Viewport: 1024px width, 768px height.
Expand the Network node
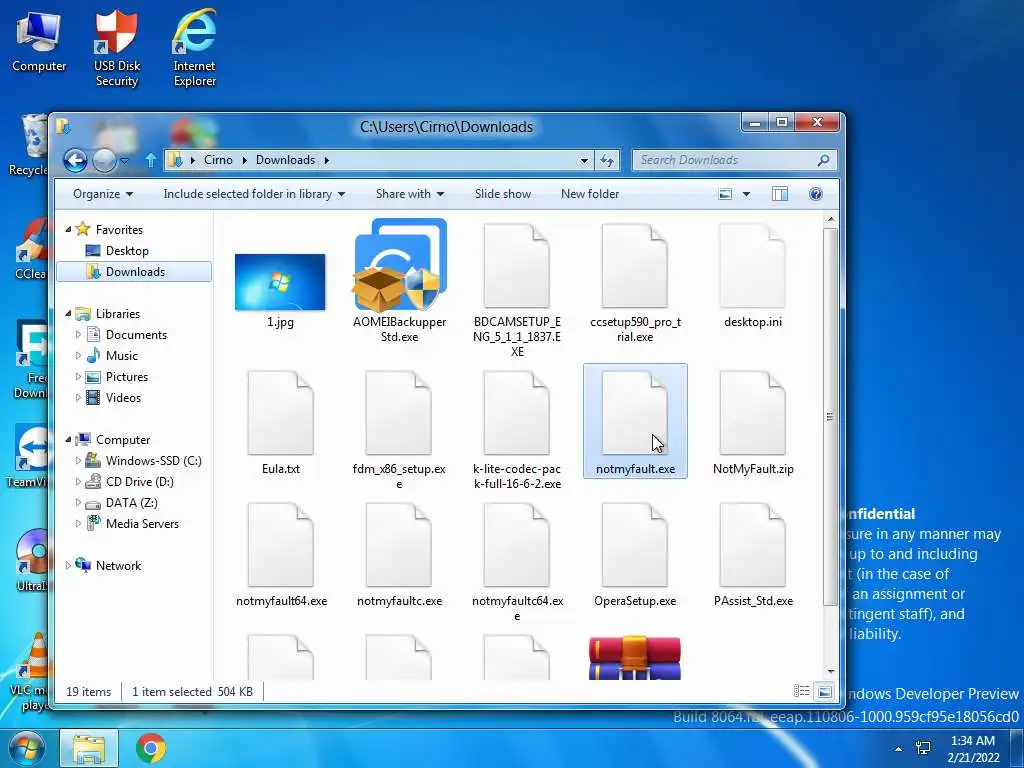[x=68, y=566]
